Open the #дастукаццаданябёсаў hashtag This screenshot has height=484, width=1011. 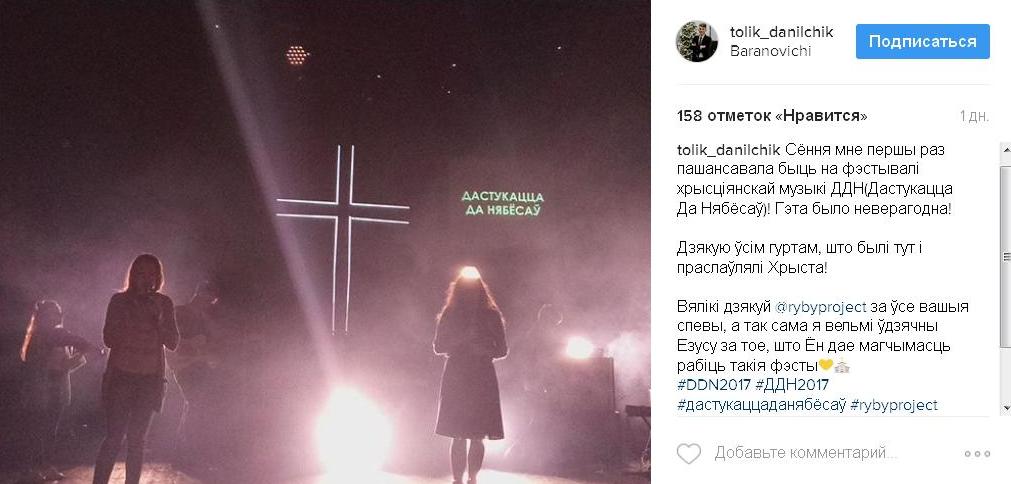761,405
